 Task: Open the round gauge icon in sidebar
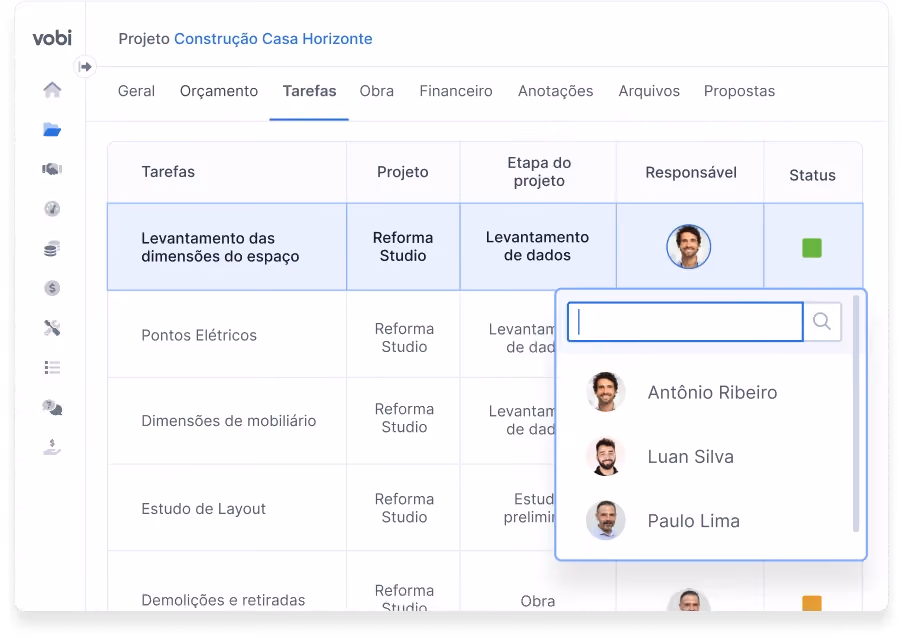(52, 208)
